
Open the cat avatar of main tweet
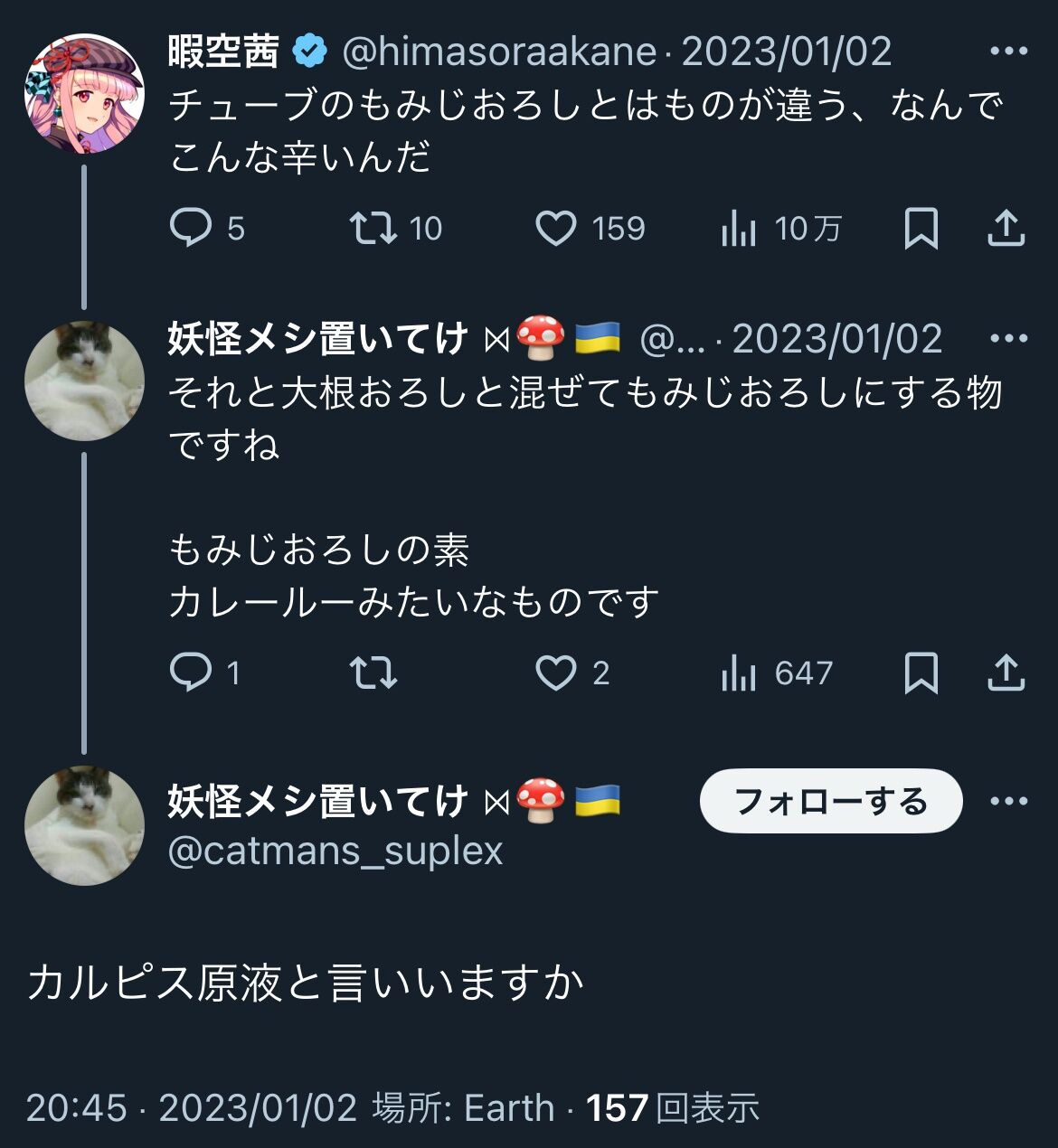click(84, 825)
